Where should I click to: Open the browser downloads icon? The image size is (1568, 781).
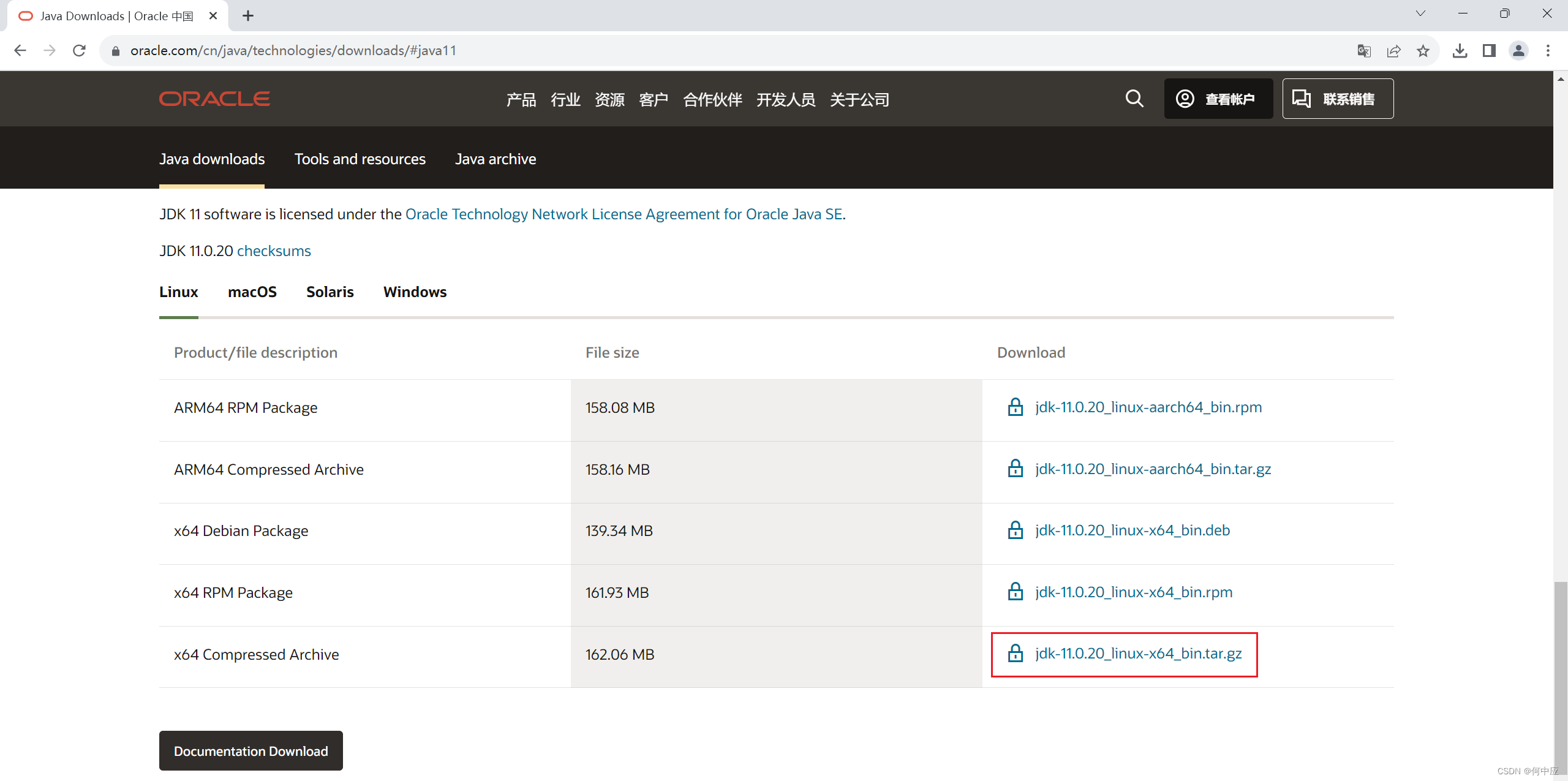(1460, 51)
